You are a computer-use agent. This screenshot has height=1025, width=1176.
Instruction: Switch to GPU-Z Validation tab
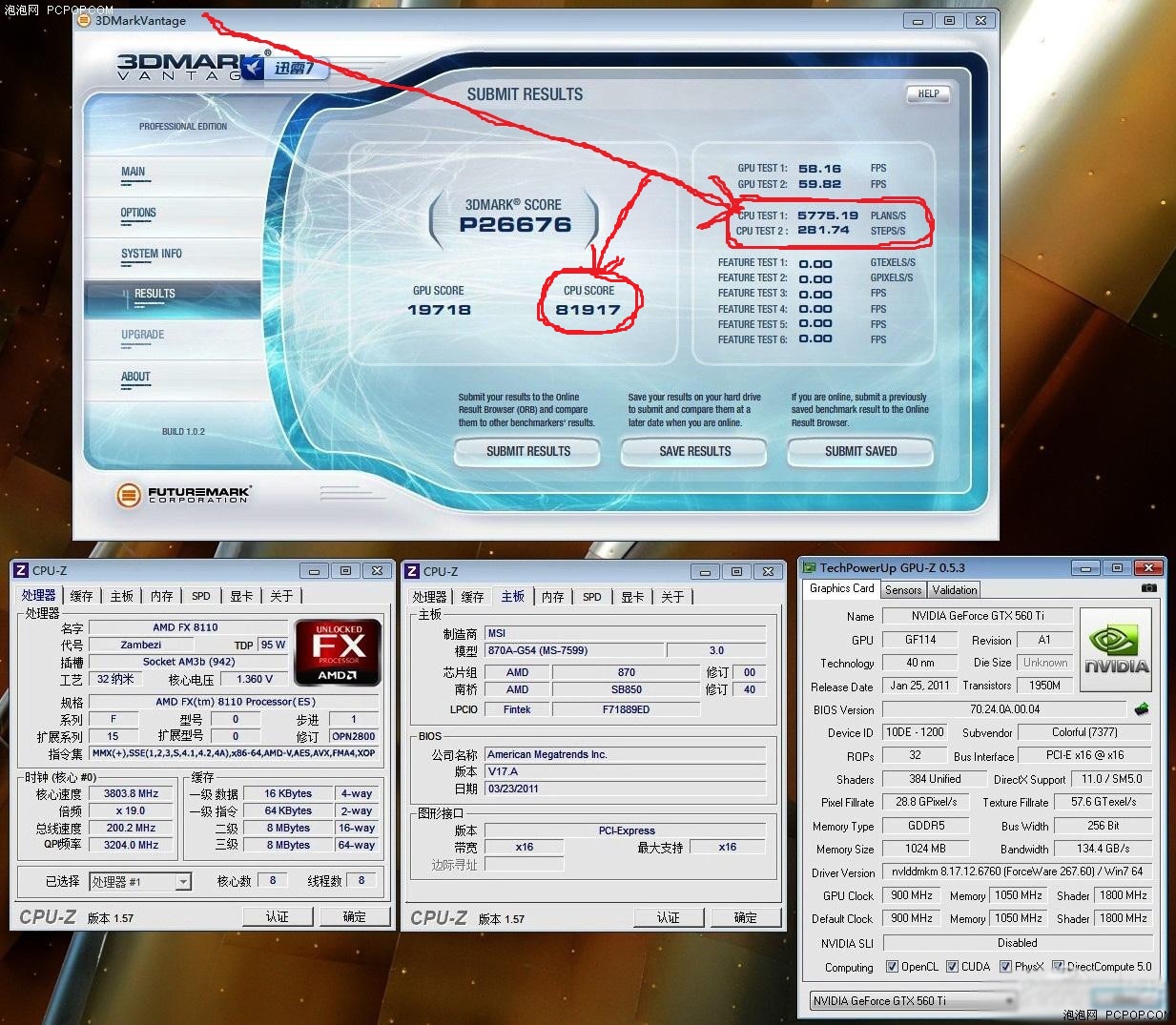point(955,590)
